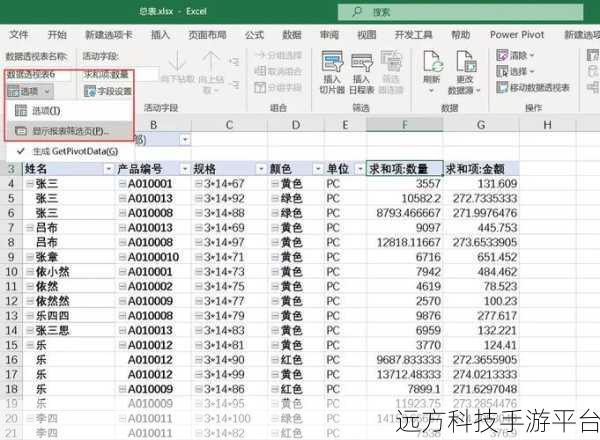Click product code cell A0100010
This screenshot has height=440, width=600.
(153, 257)
